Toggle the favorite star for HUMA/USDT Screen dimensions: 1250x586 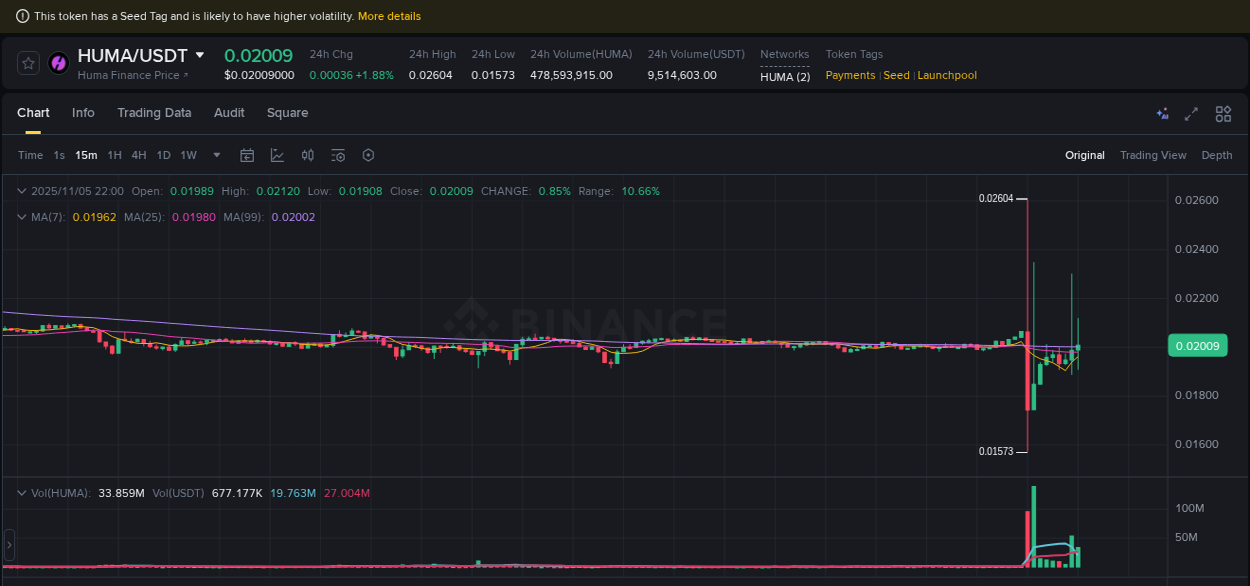tap(27, 63)
